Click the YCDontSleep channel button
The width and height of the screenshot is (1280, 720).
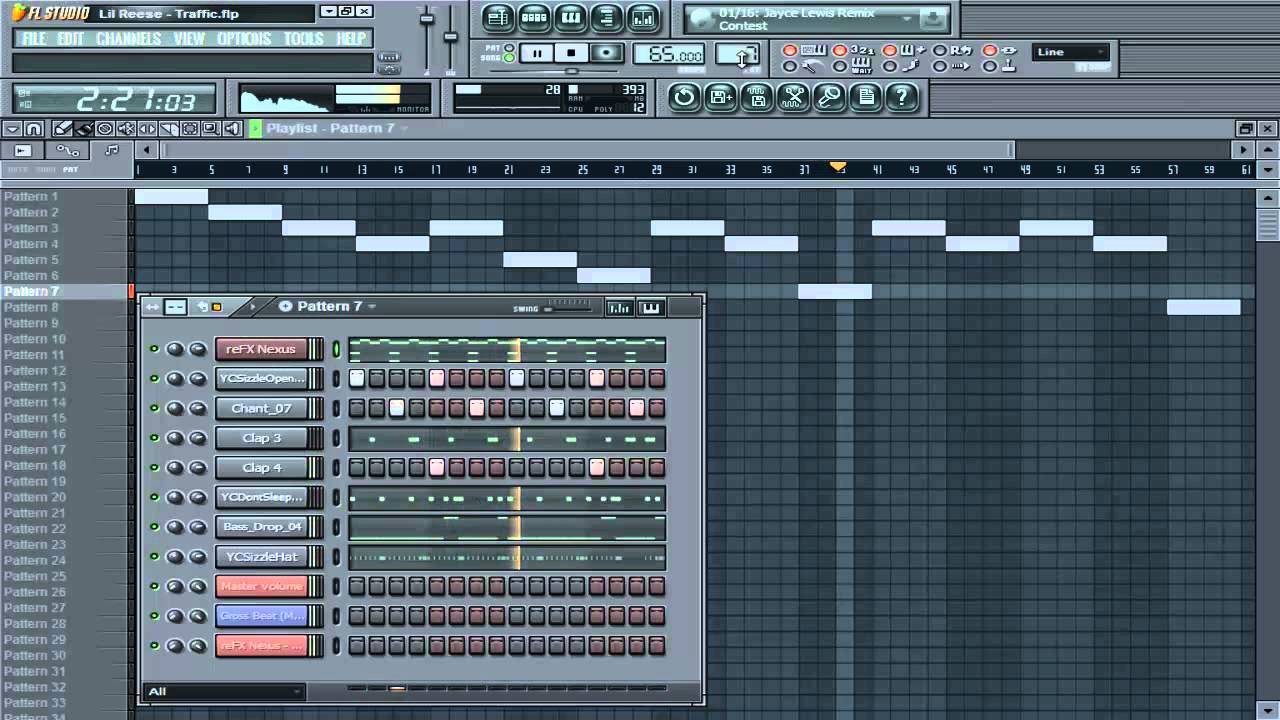click(x=261, y=497)
